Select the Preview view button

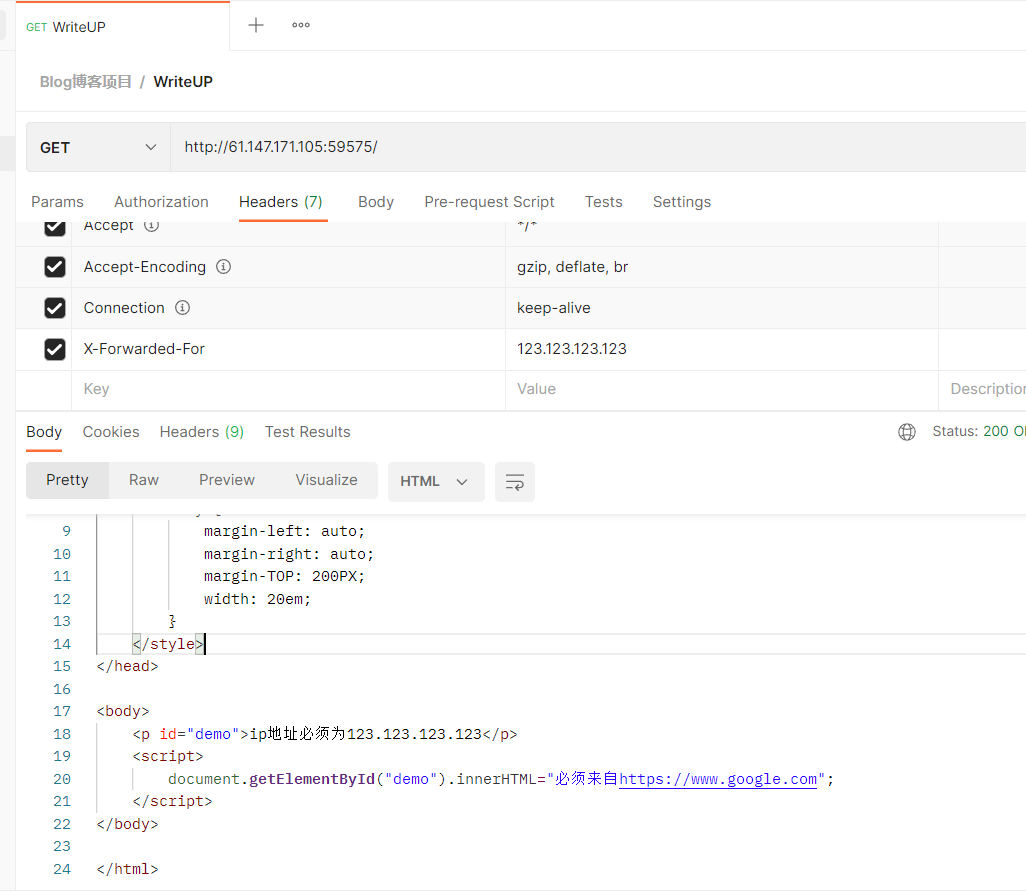click(227, 480)
